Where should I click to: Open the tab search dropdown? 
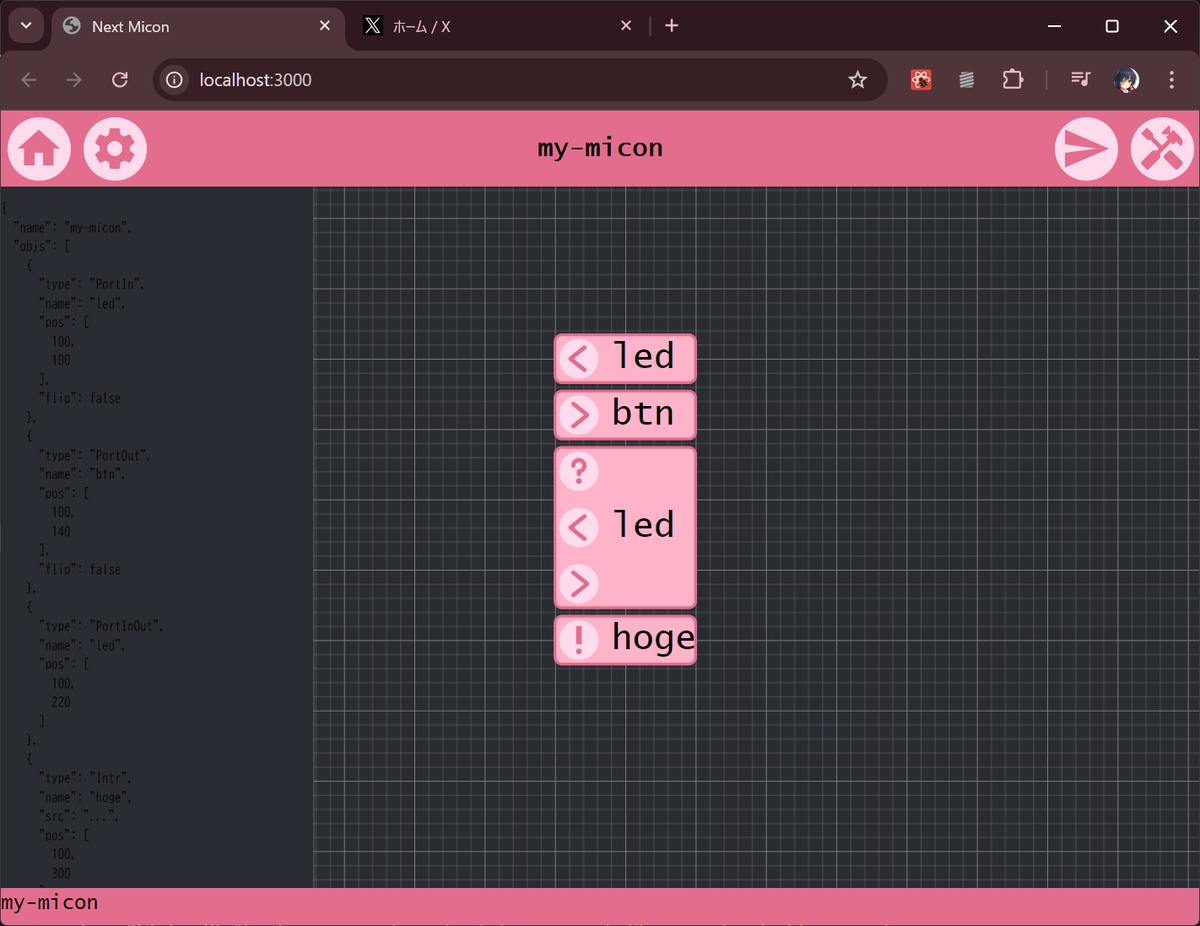click(x=25, y=27)
